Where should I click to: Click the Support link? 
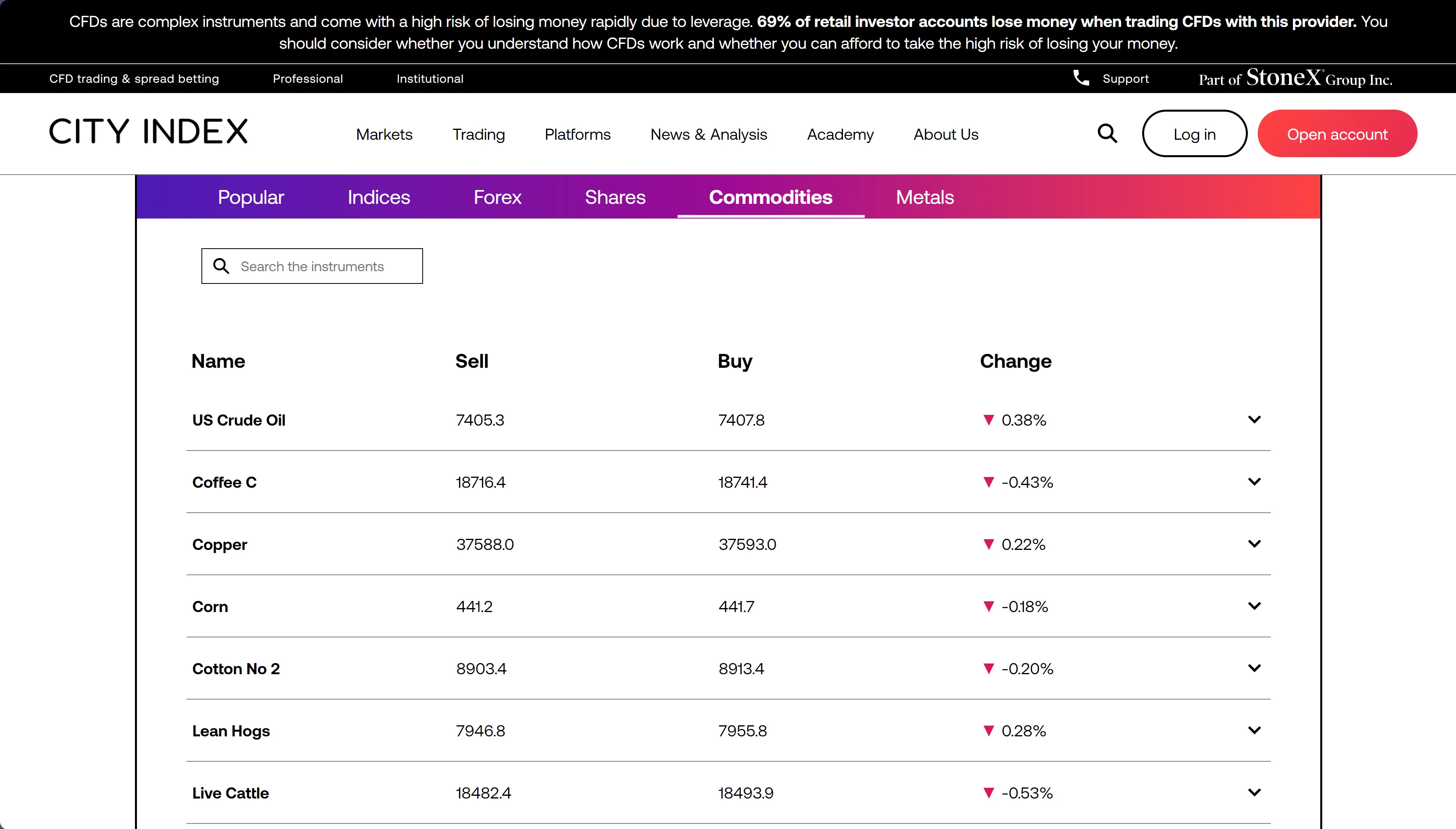[1126, 78]
